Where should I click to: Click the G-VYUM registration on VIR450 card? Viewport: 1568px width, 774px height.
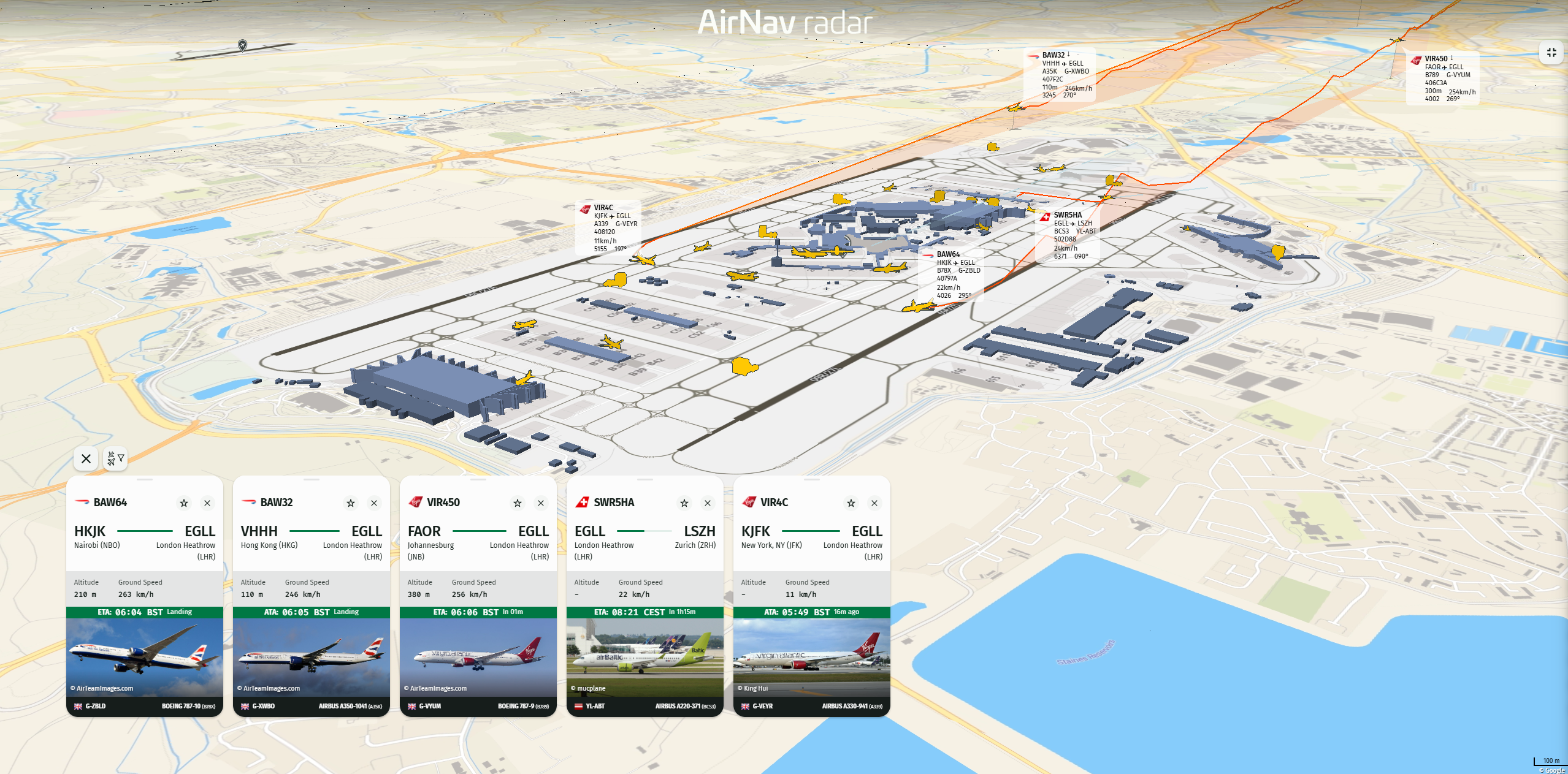(430, 706)
